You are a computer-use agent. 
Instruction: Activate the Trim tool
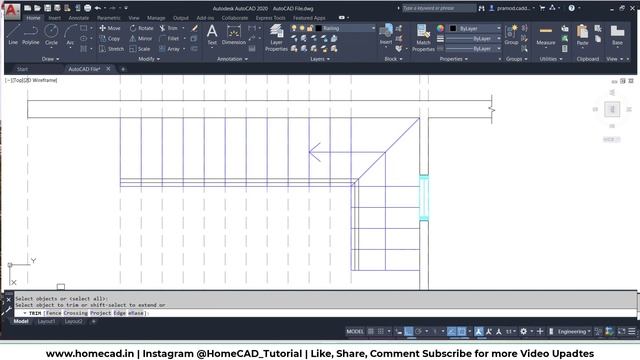pyautogui.click(x=169, y=28)
